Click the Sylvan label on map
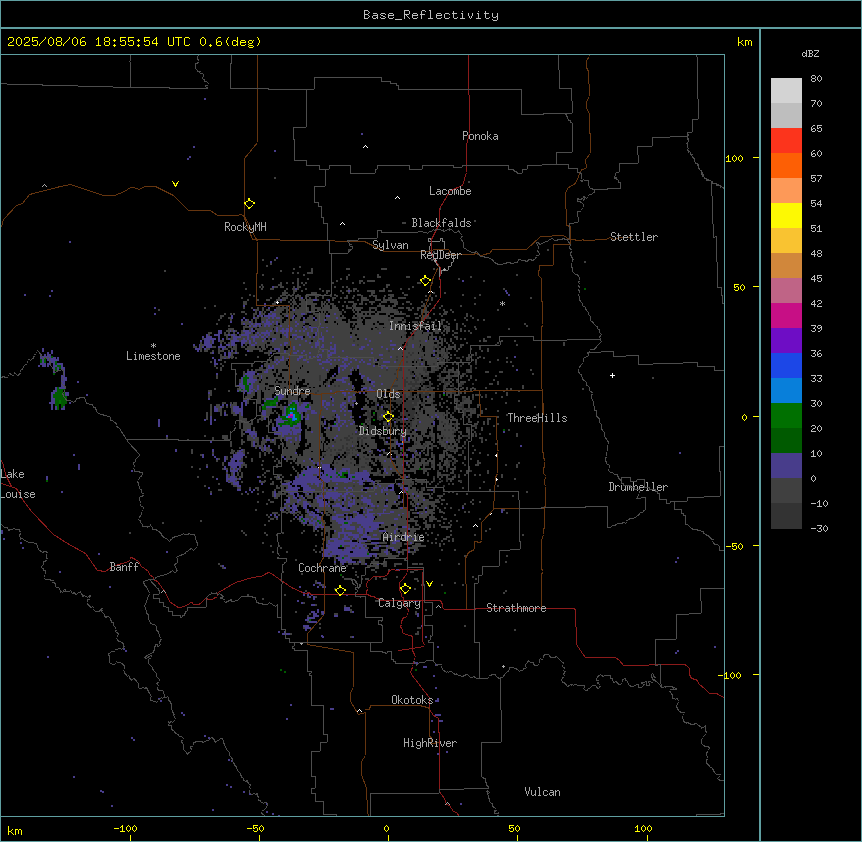Image resolution: width=862 pixels, height=842 pixels. point(390,245)
